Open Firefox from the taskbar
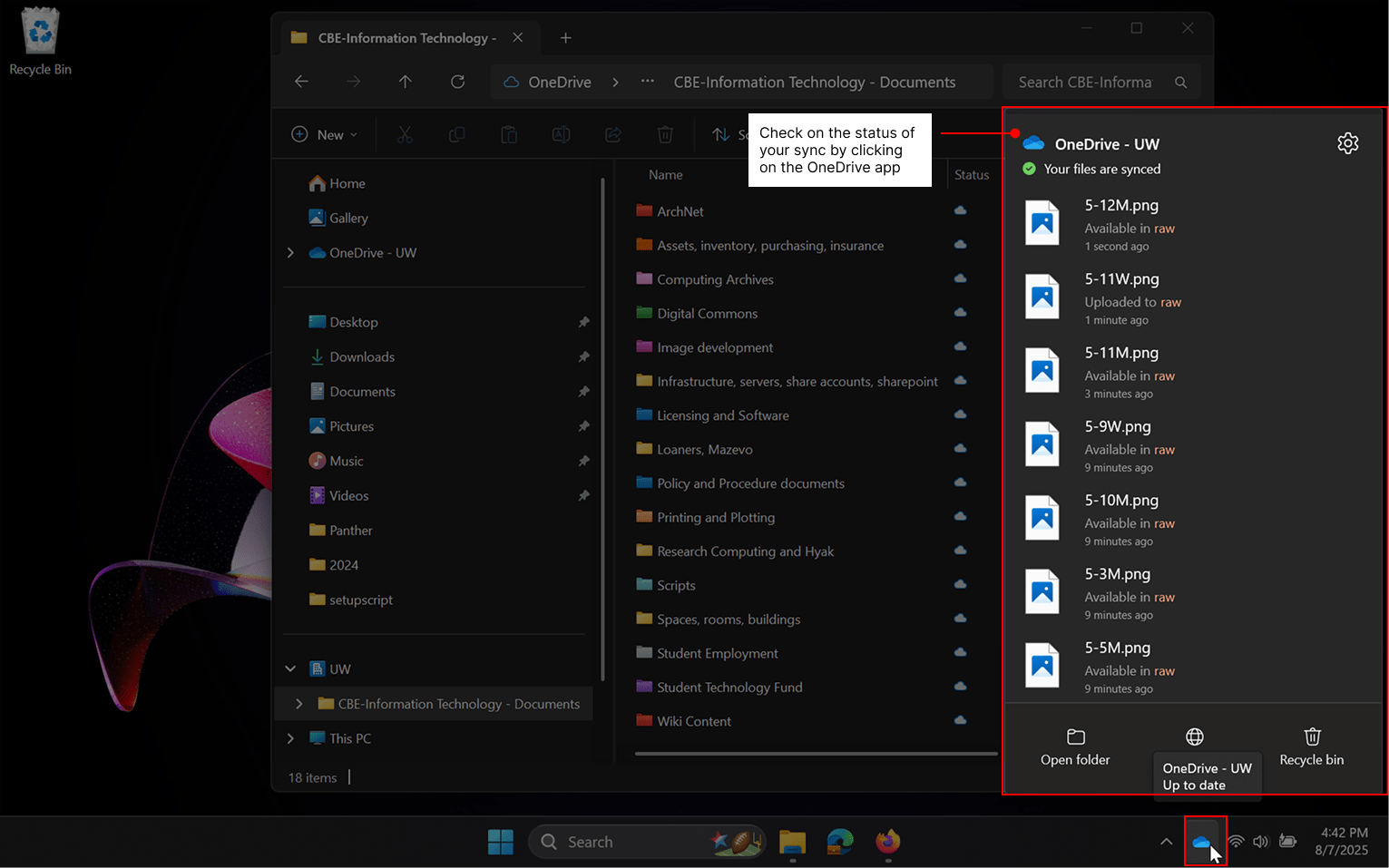1389x868 pixels. pyautogui.click(x=887, y=842)
